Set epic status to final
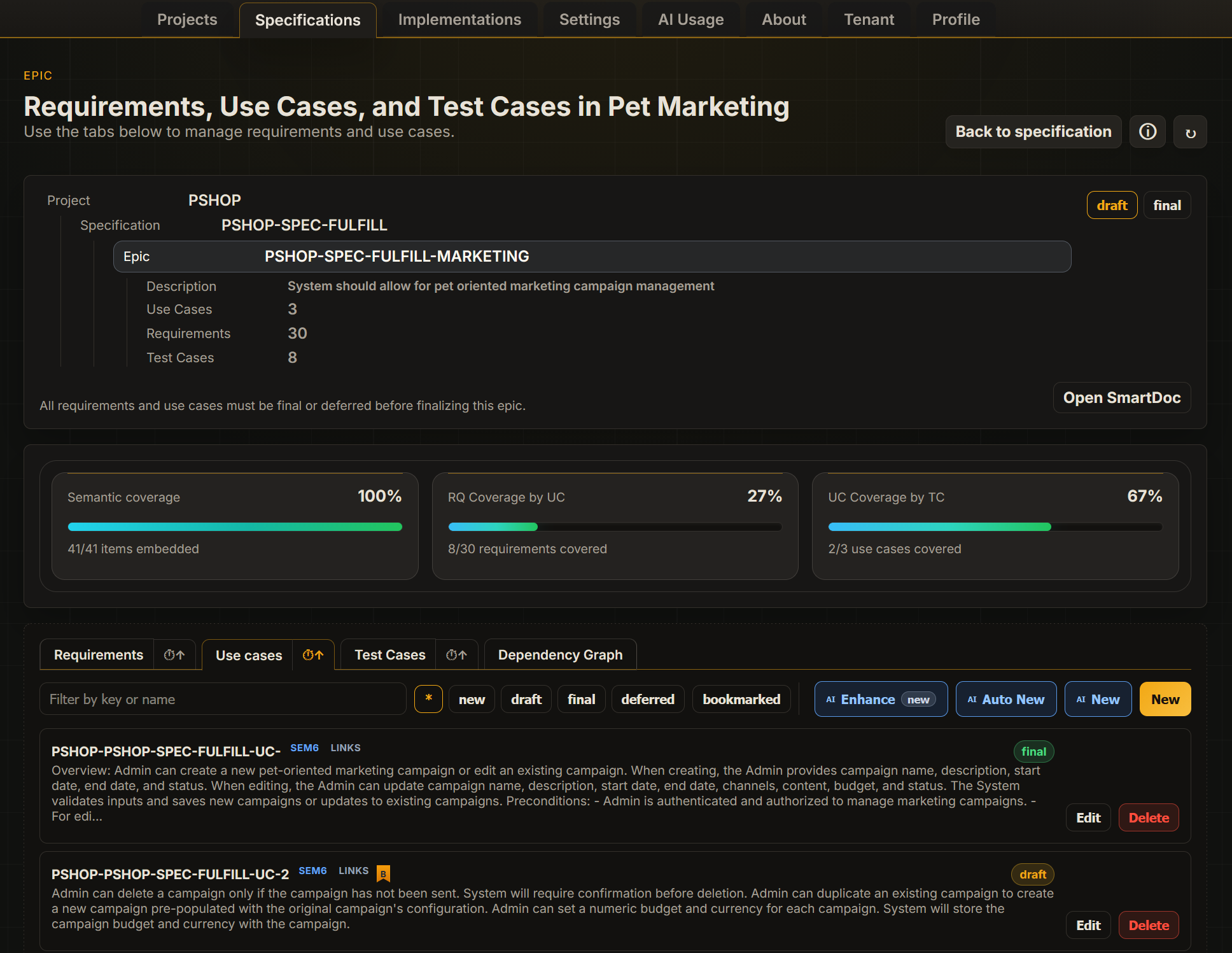1232x953 pixels. click(x=1167, y=205)
